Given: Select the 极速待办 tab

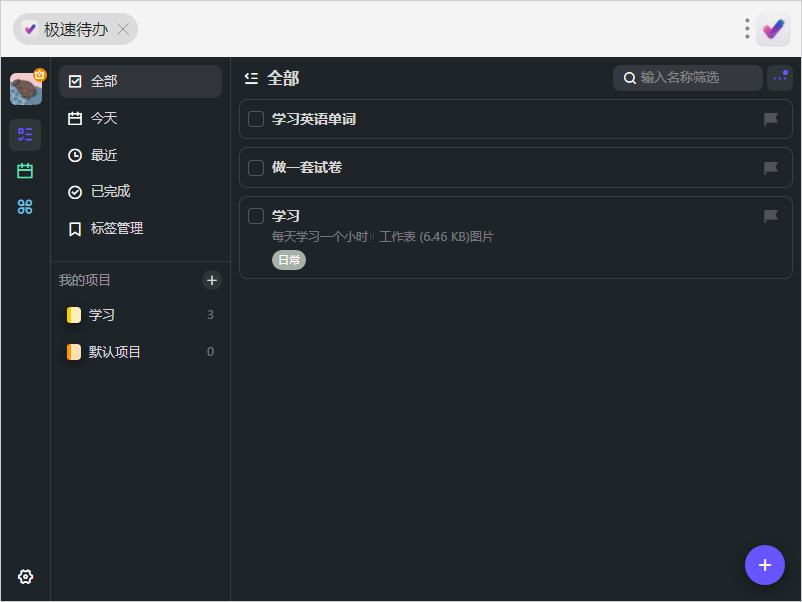Looking at the screenshot, I should pyautogui.click(x=75, y=29).
